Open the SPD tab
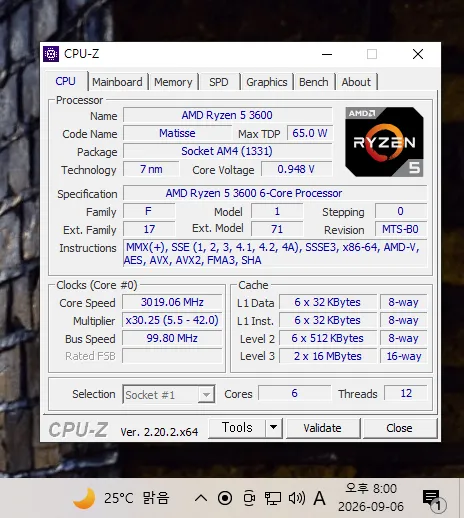Image resolution: width=464 pixels, height=518 pixels. [219, 82]
